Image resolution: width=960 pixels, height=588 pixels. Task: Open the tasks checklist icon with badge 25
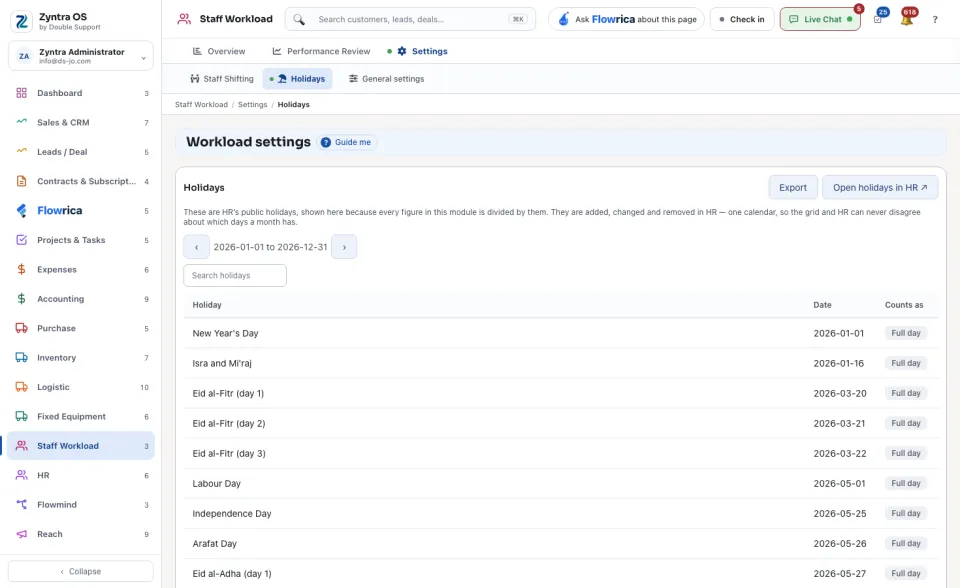[x=878, y=19]
